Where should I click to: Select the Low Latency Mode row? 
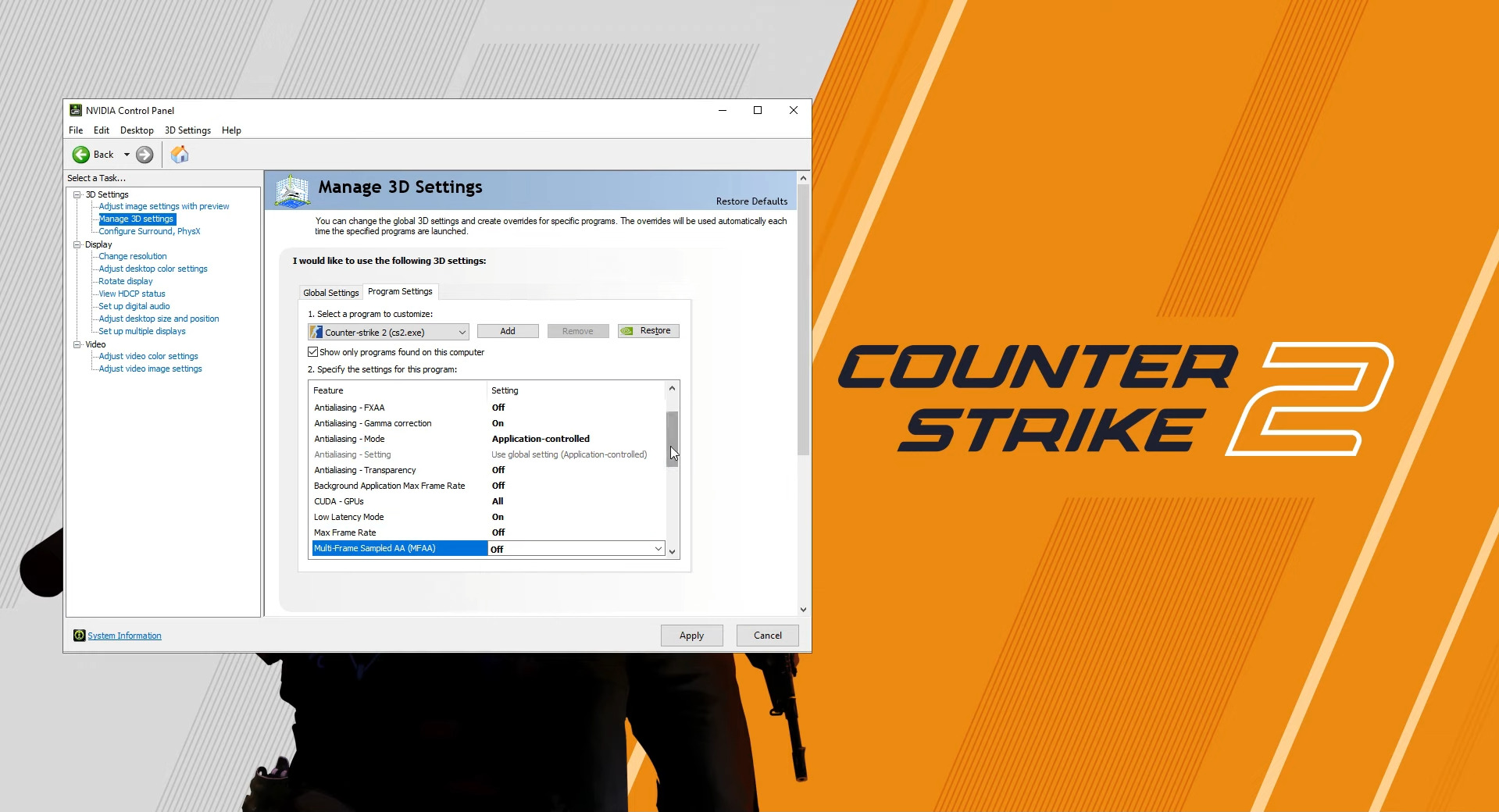349,517
